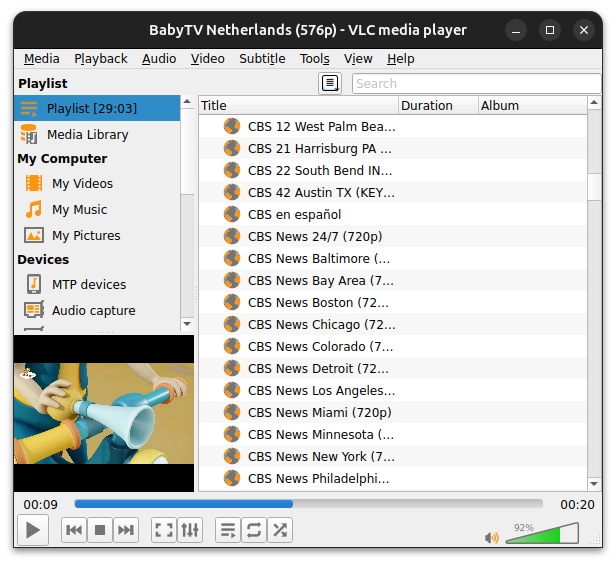Sort playlist by Title column
Screen dimensions: 616x564
coord(299,105)
